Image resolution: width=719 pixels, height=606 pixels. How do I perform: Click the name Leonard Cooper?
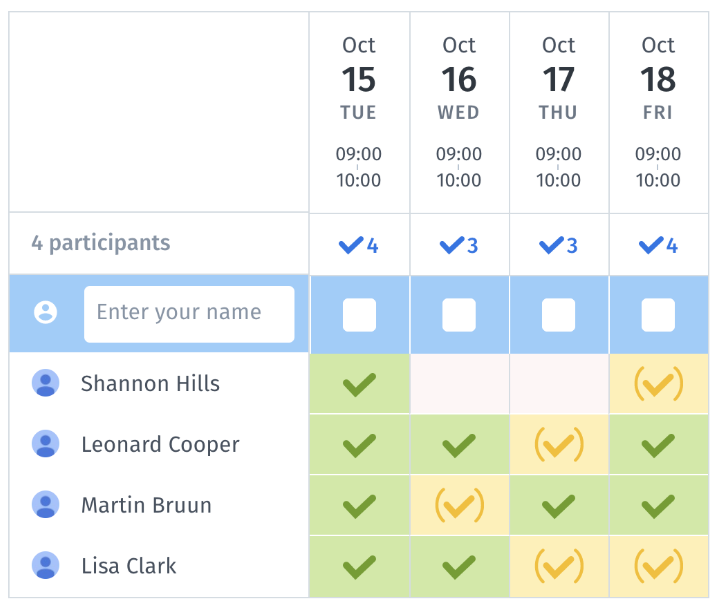tap(160, 444)
